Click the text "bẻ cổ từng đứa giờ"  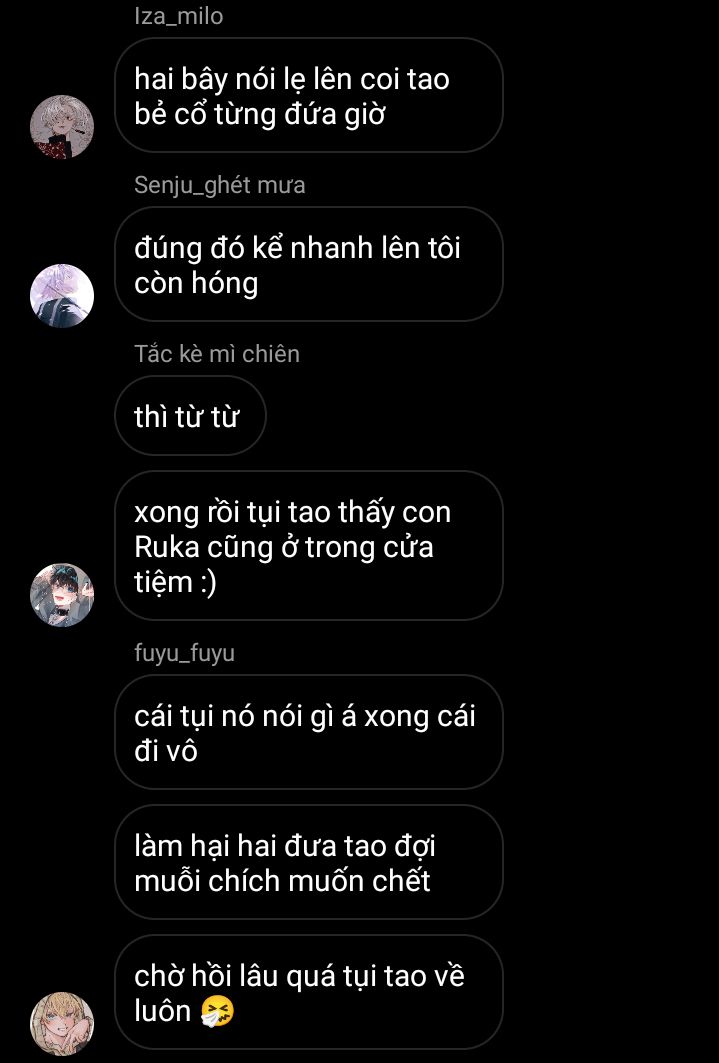tap(260, 115)
